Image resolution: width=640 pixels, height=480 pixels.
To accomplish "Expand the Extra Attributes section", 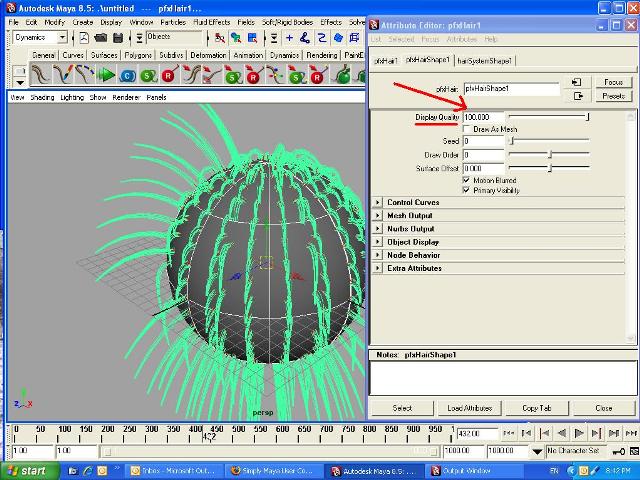I will [x=378, y=268].
